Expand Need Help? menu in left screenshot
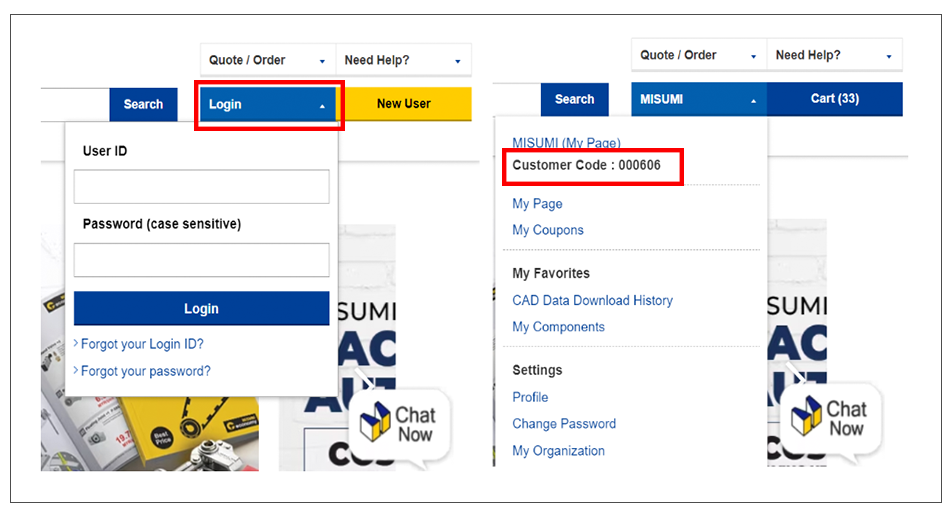The image size is (950, 514). point(404,60)
